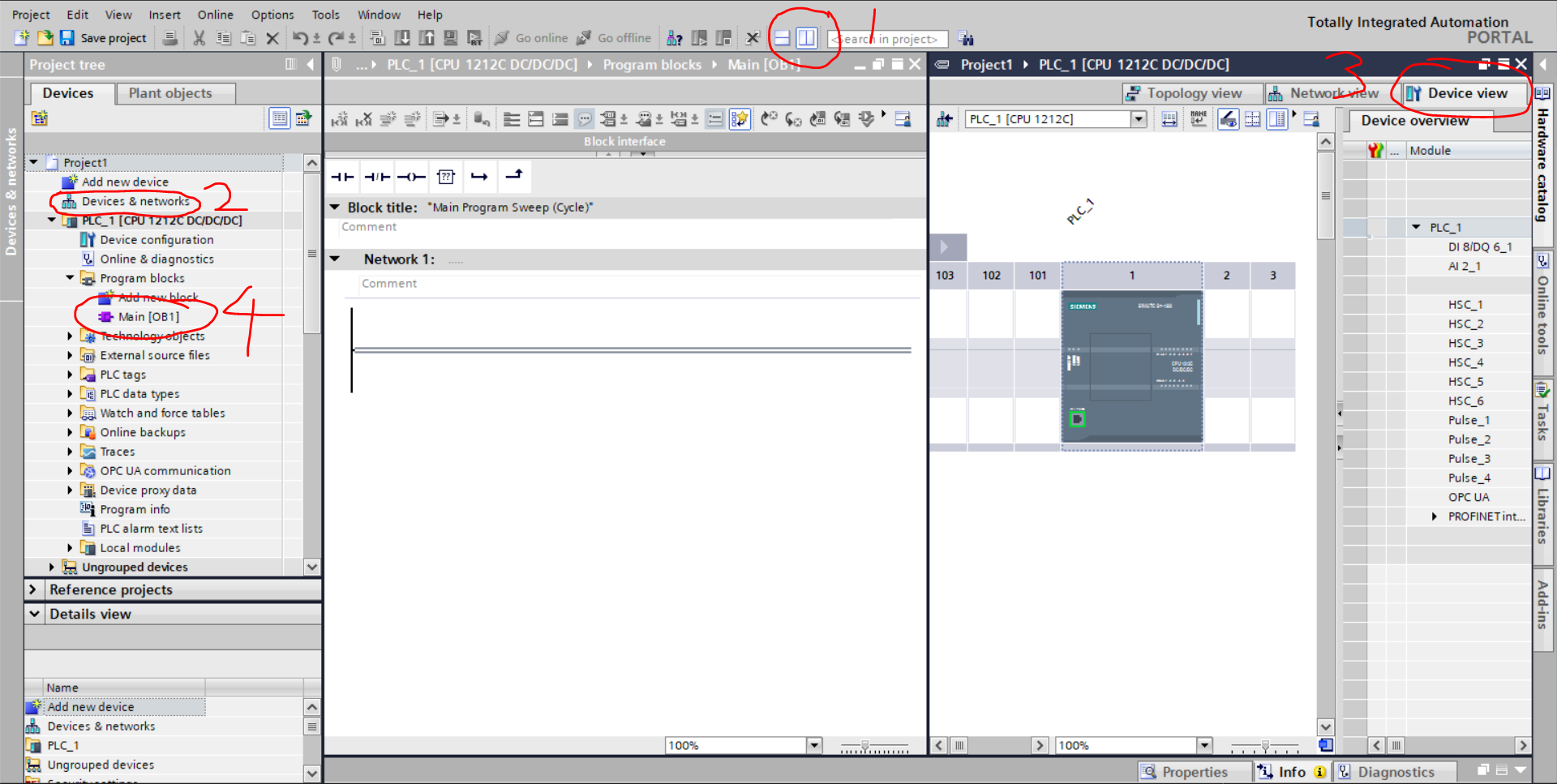This screenshot has height=784, width=1557.
Task: Toggle the favorites star icon in editor
Action: pos(739,119)
